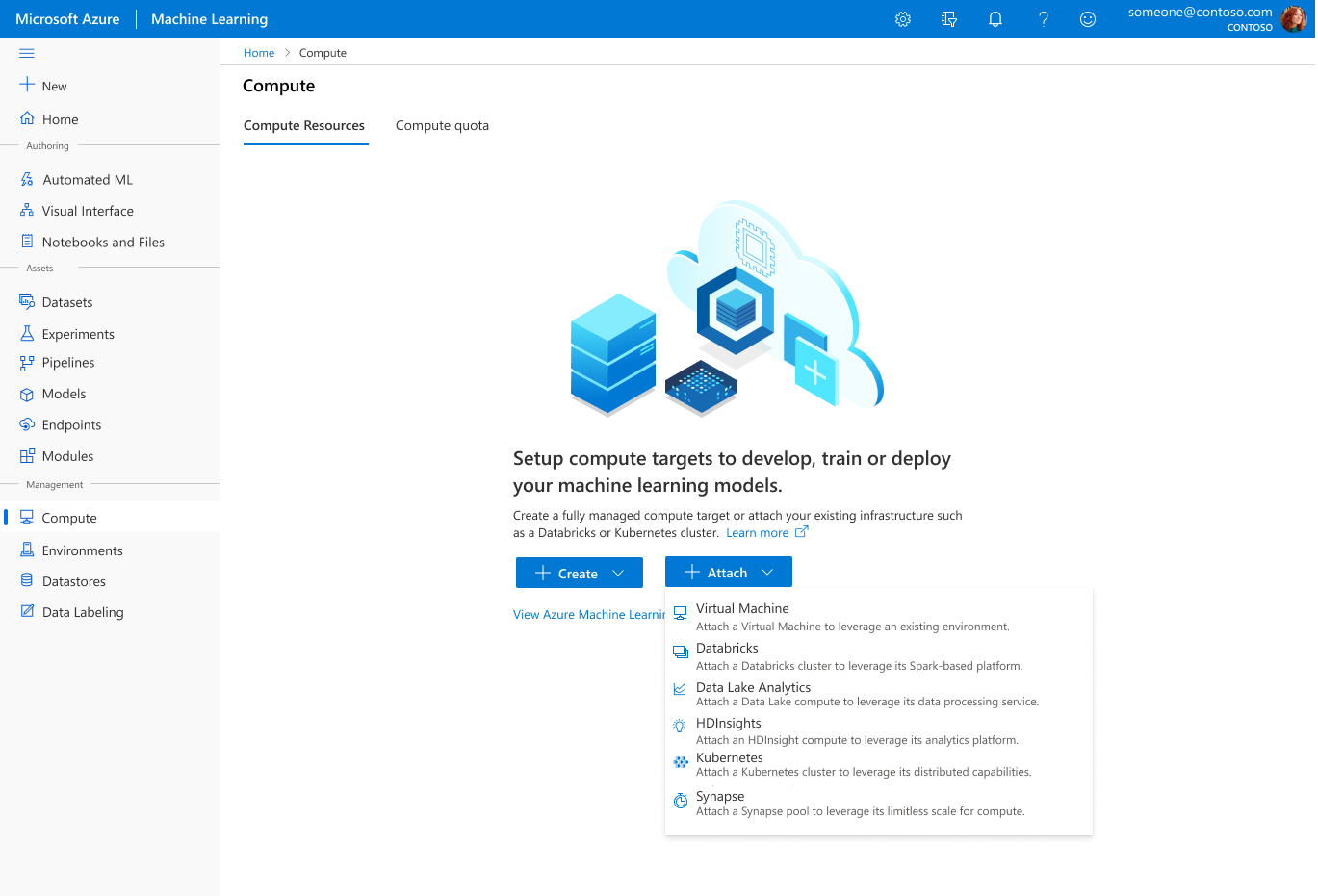Click the Home house icon in the sidebar
The height and width of the screenshot is (896, 1318).
[x=27, y=118]
